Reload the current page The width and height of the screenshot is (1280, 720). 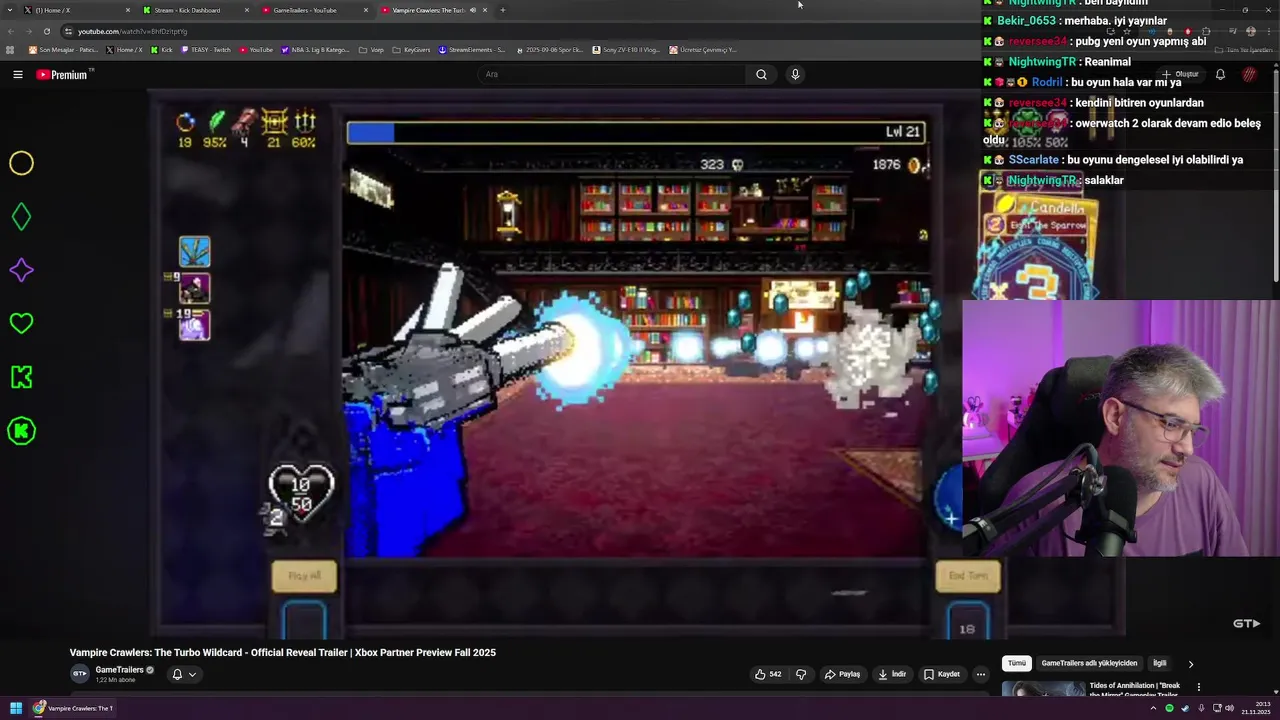(x=46, y=31)
